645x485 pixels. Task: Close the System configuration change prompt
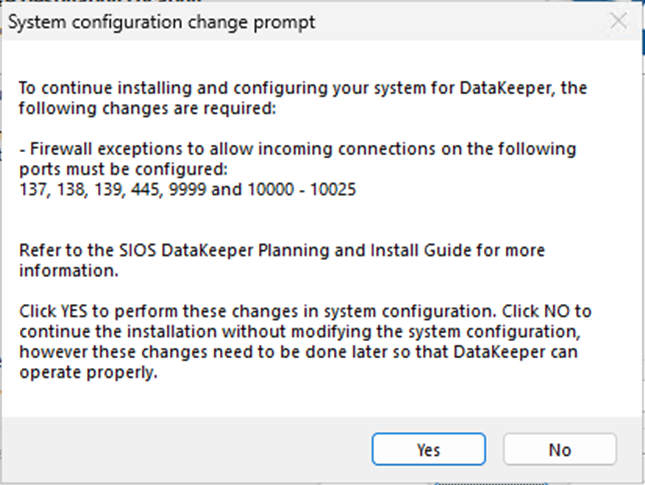pos(619,22)
